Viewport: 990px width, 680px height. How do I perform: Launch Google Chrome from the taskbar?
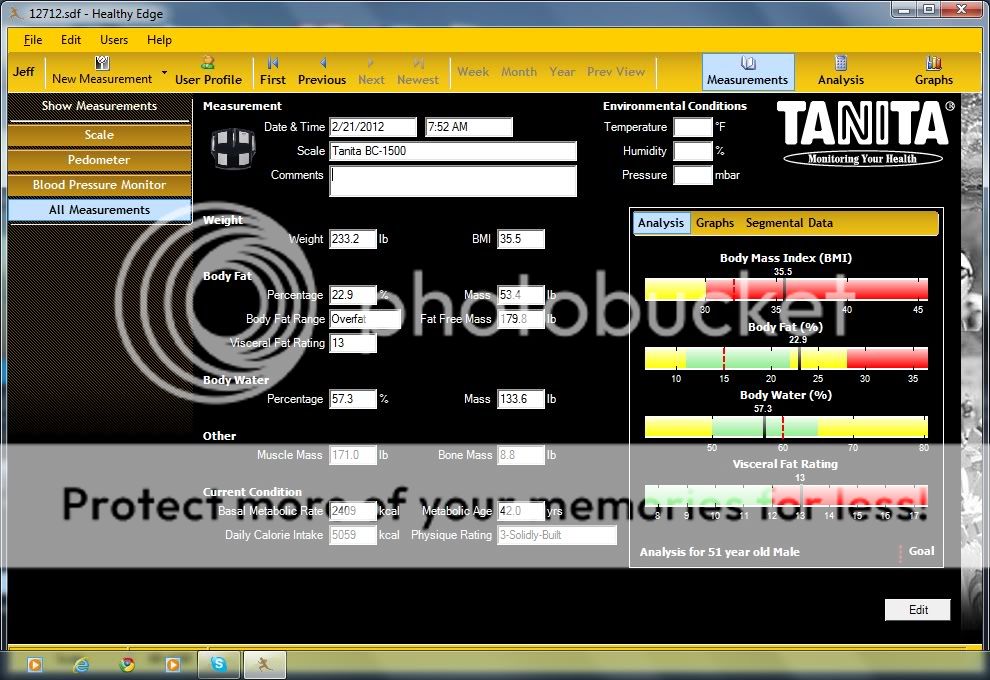127,664
